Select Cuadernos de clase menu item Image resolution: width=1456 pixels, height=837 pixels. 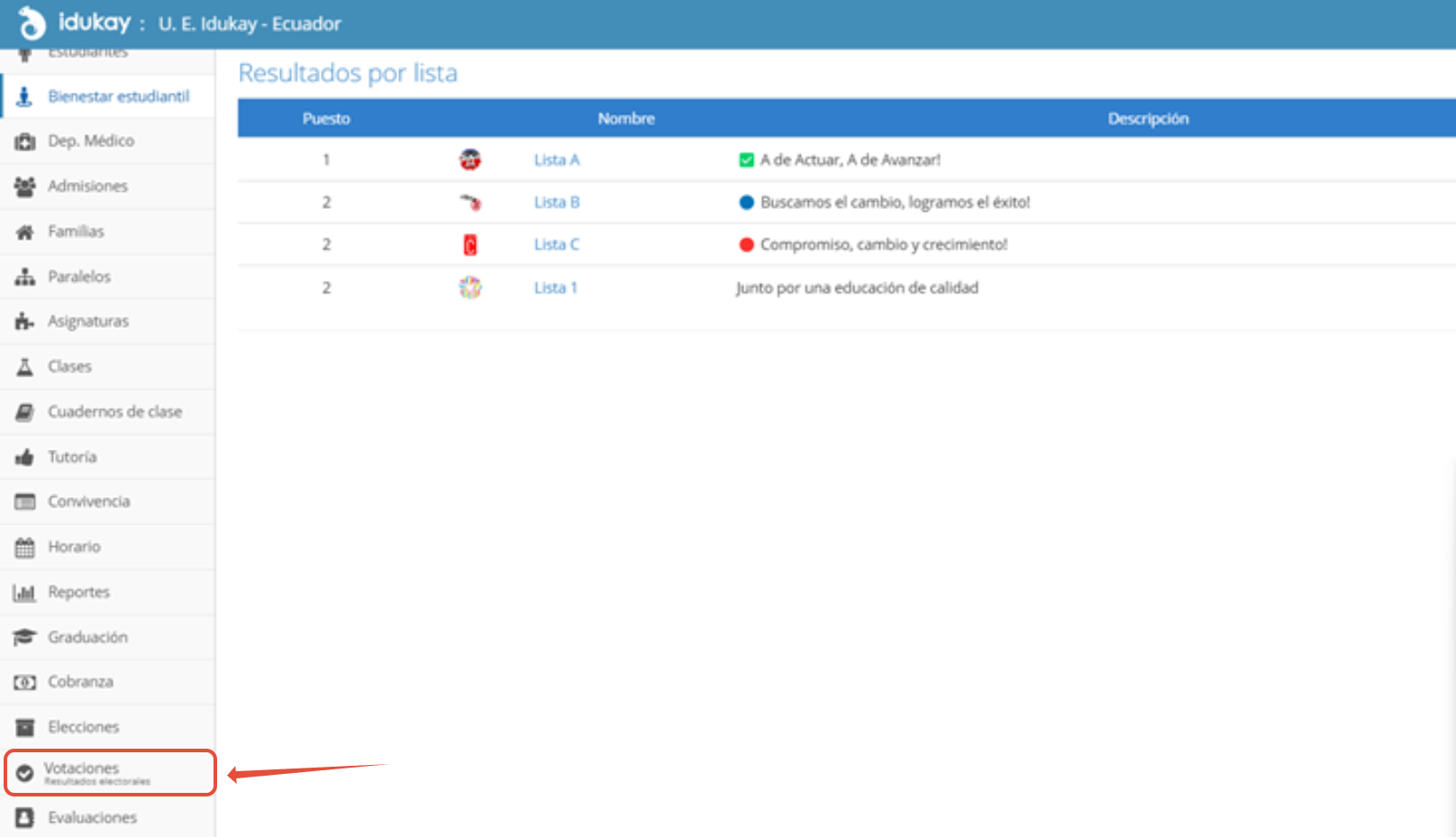pos(108,412)
